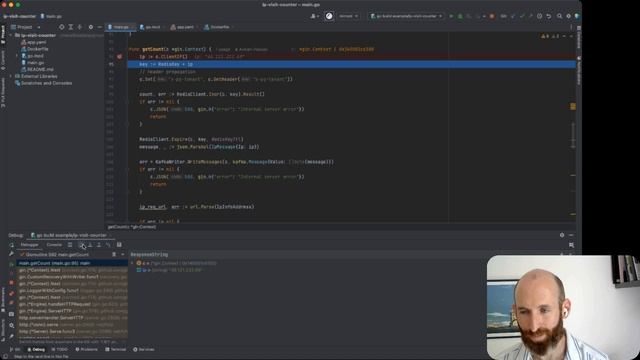Select the main.getCount stack frame
640x360 pixels.
72,263
